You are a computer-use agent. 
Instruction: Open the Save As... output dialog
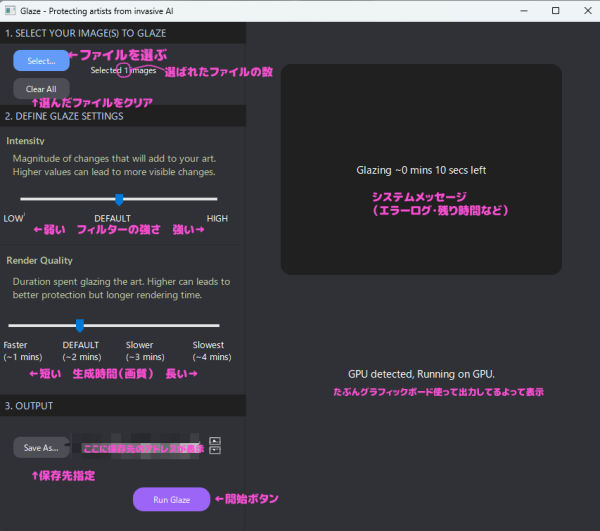click(x=41, y=448)
